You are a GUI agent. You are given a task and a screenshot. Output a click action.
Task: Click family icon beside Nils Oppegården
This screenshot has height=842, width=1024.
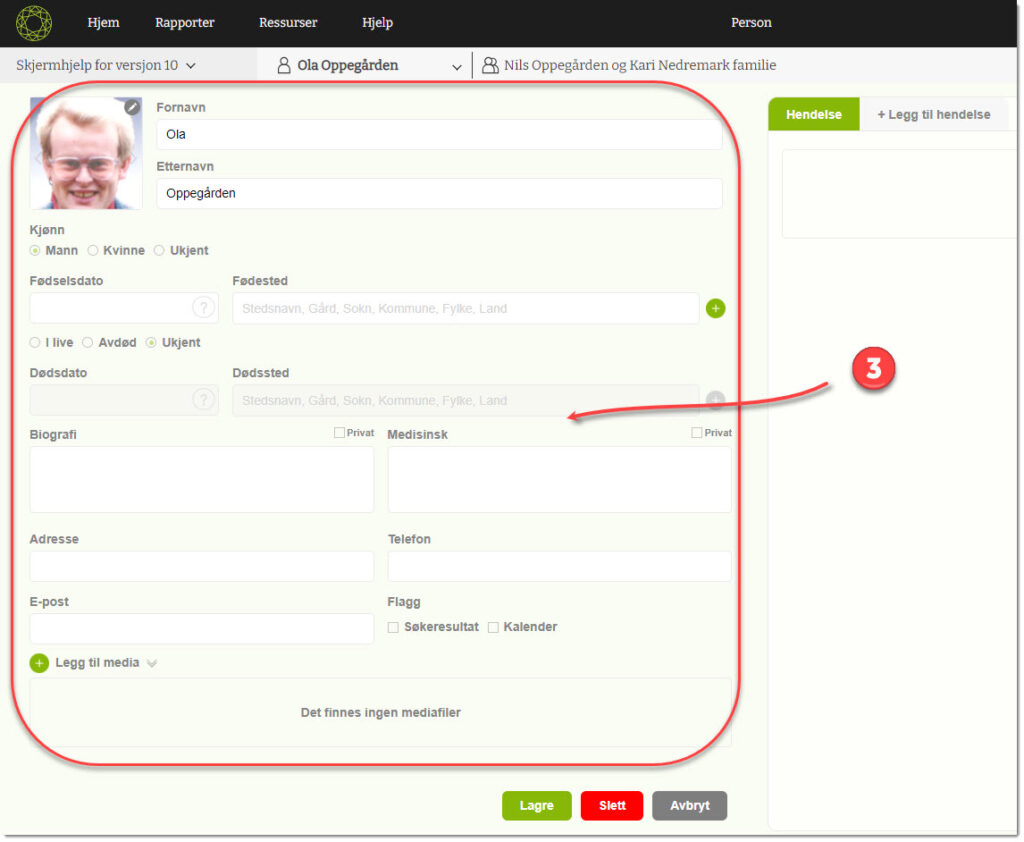(490, 66)
